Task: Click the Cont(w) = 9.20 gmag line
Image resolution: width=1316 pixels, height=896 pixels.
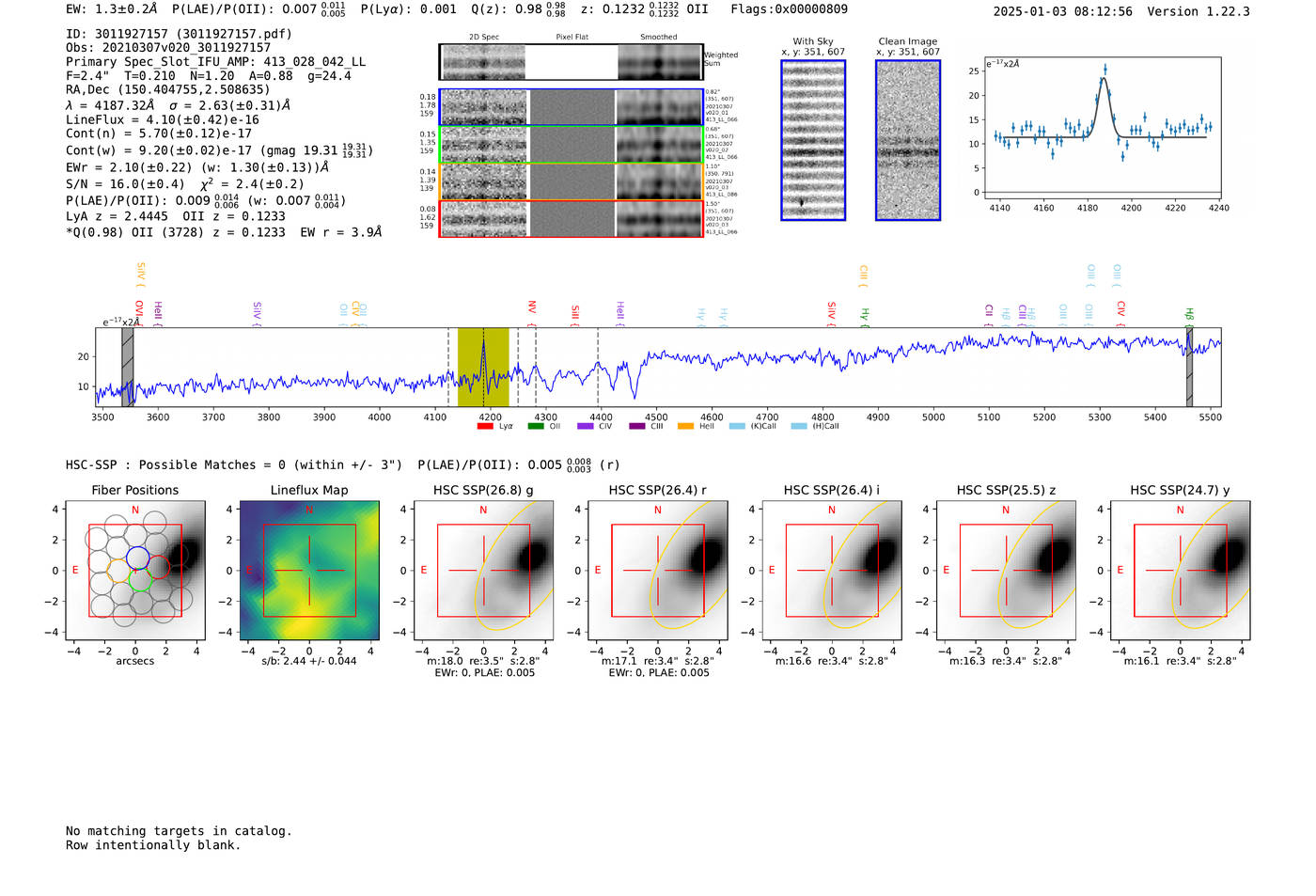Action: tap(220, 149)
